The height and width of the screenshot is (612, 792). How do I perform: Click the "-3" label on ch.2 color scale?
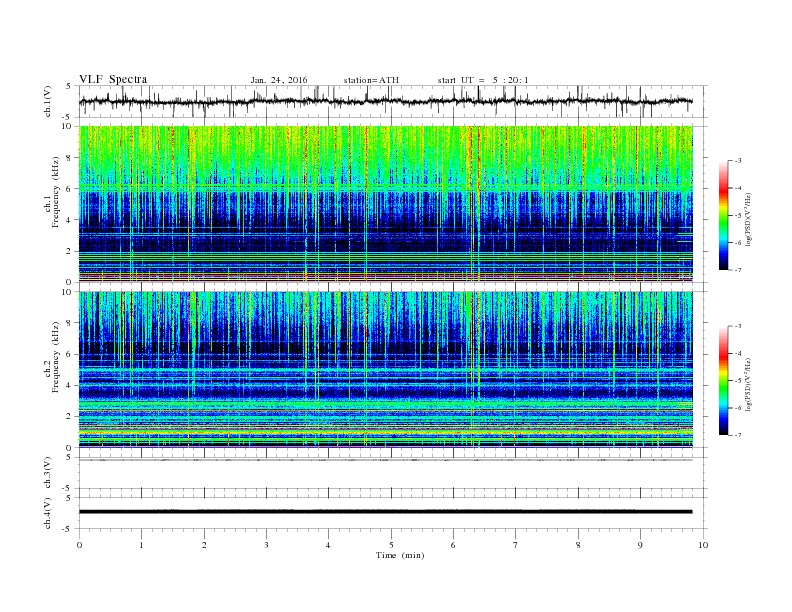(x=738, y=326)
